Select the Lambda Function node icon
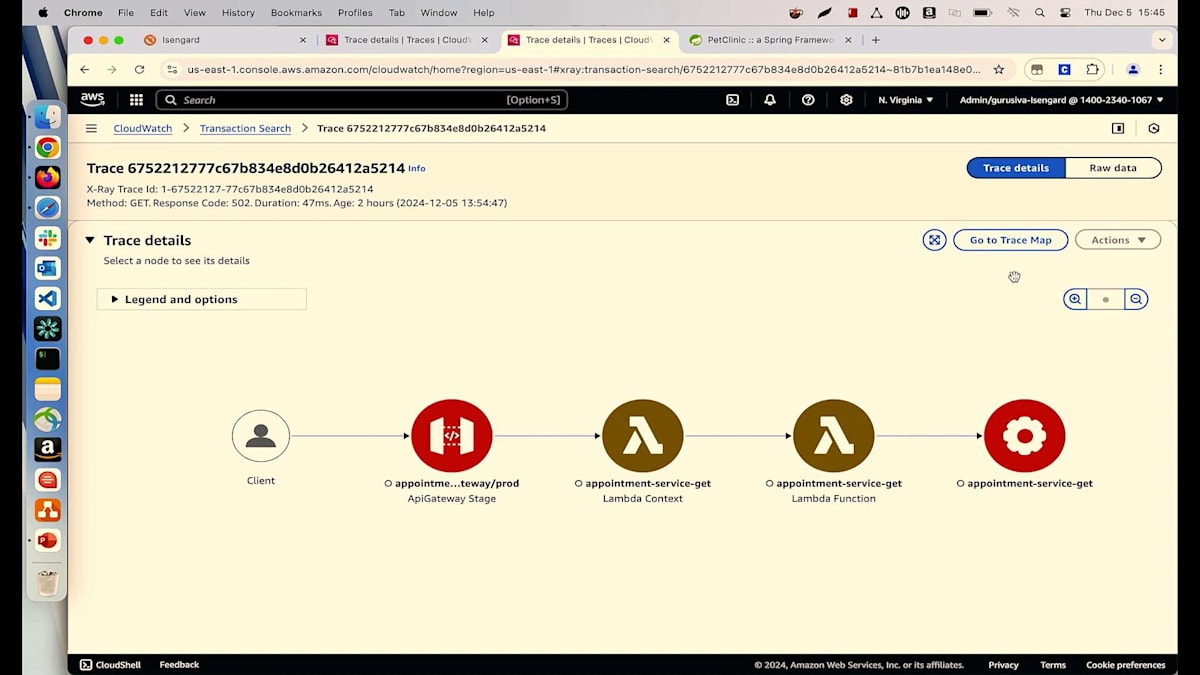 pyautogui.click(x=834, y=436)
